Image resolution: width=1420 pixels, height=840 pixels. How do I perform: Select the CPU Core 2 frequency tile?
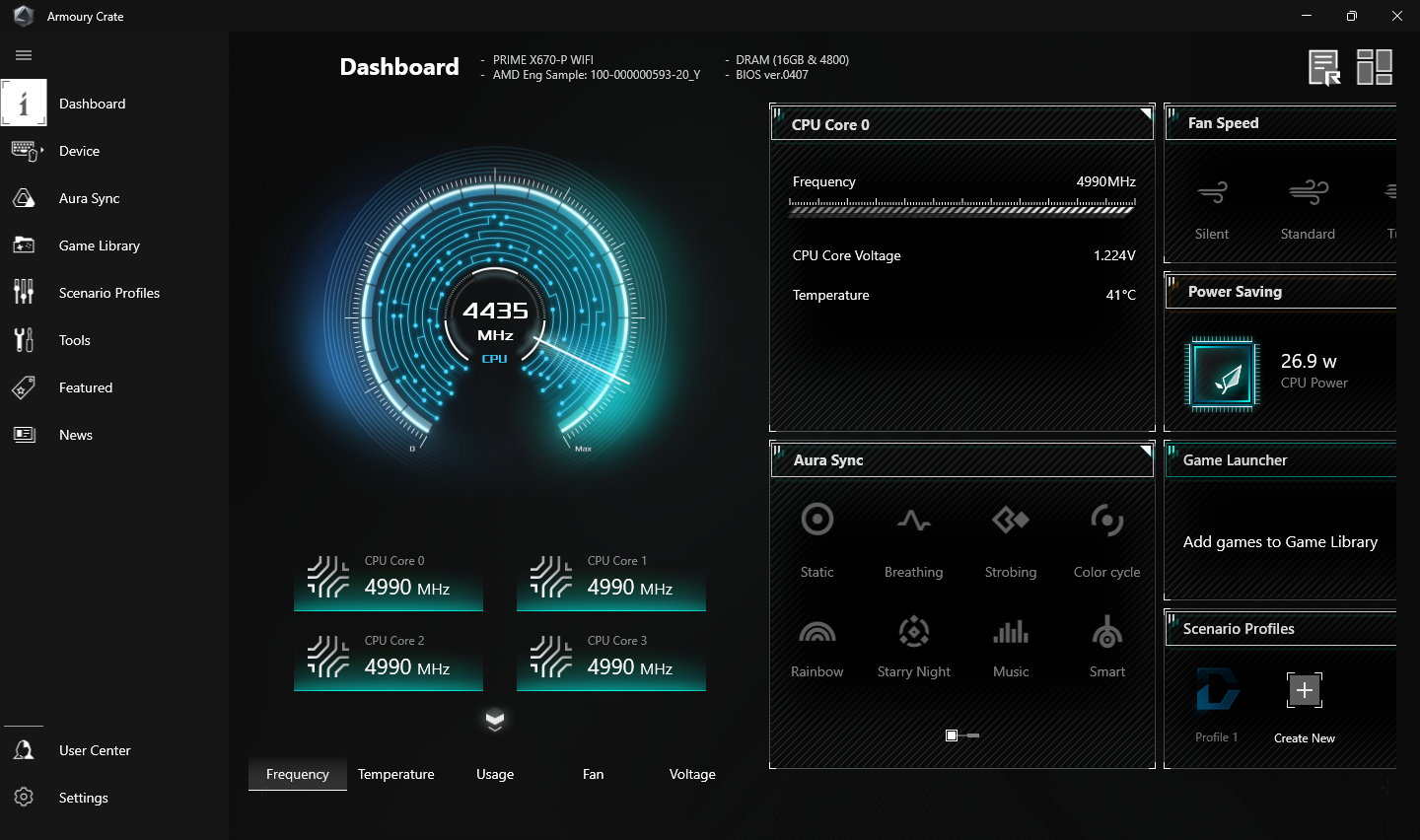coord(389,659)
